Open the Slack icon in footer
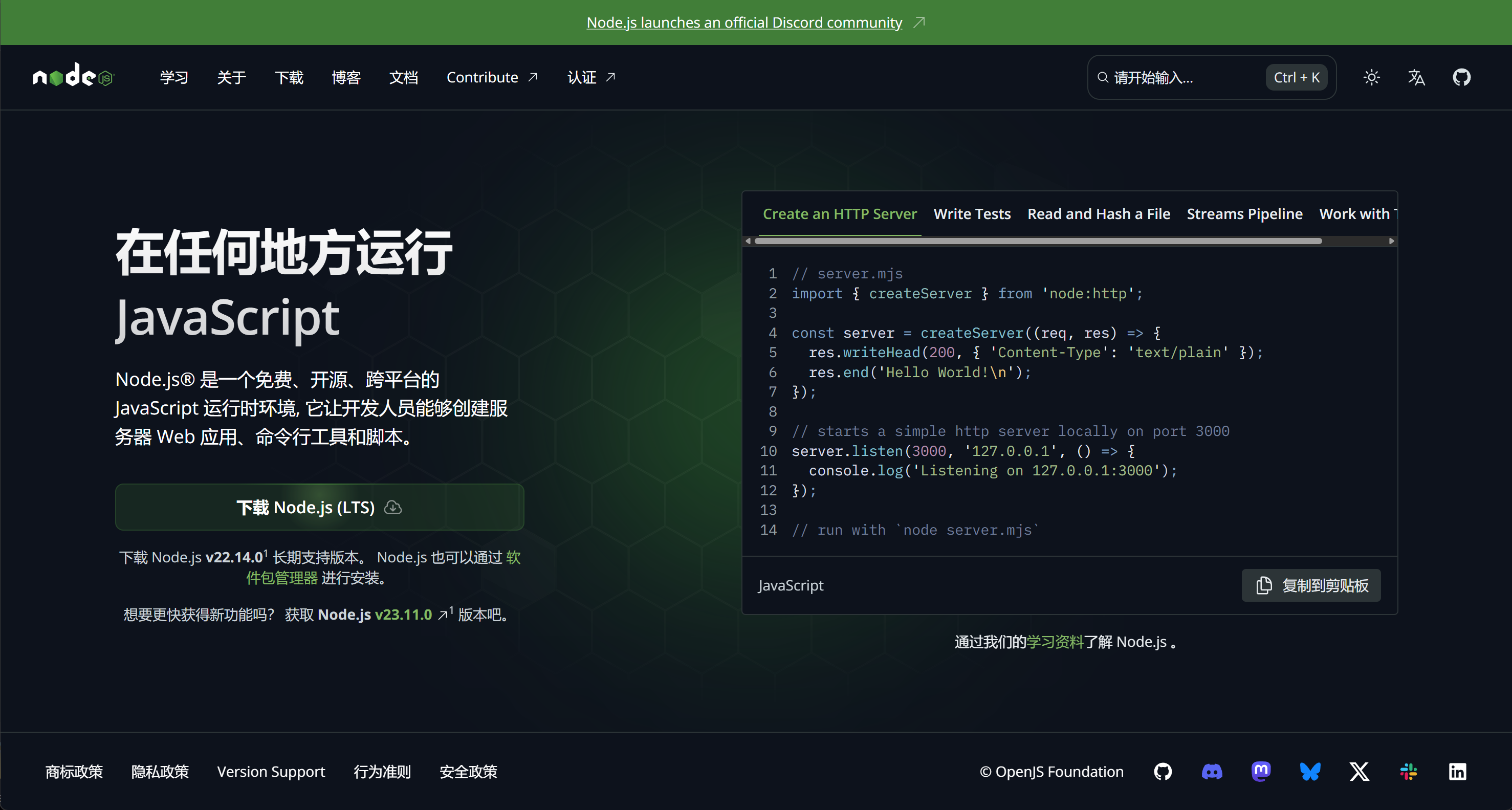This screenshot has height=810, width=1512. [x=1408, y=771]
